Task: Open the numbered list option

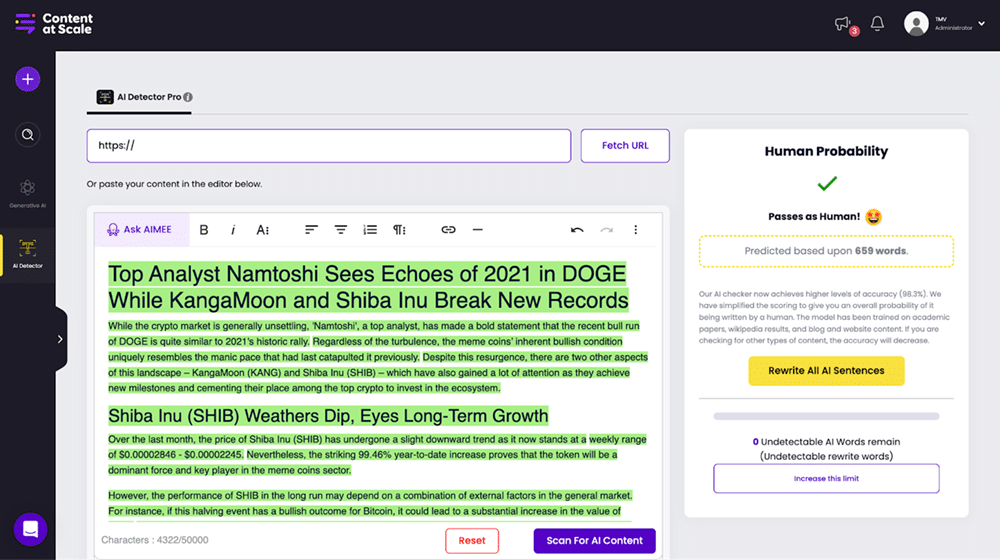Action: (x=370, y=230)
